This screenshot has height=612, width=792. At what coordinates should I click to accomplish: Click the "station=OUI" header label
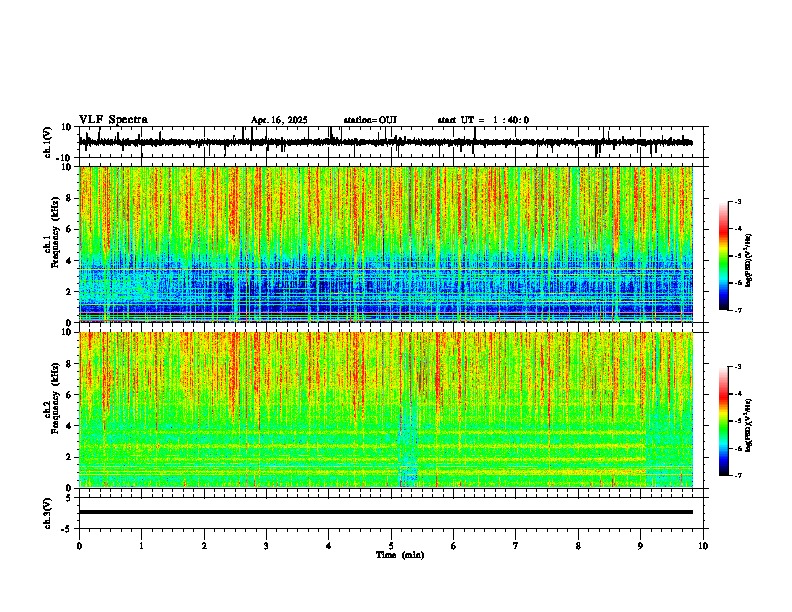point(370,120)
